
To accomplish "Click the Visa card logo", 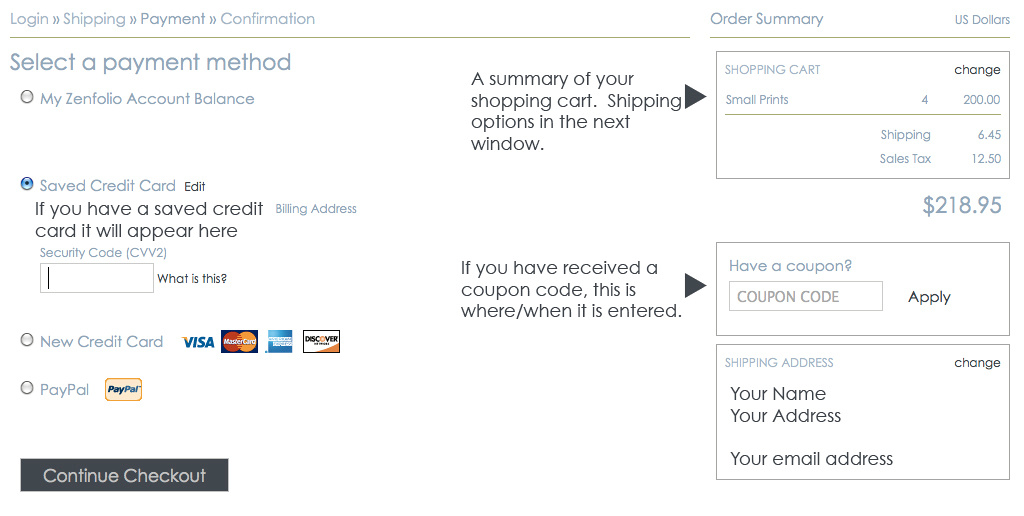I will 198,342.
